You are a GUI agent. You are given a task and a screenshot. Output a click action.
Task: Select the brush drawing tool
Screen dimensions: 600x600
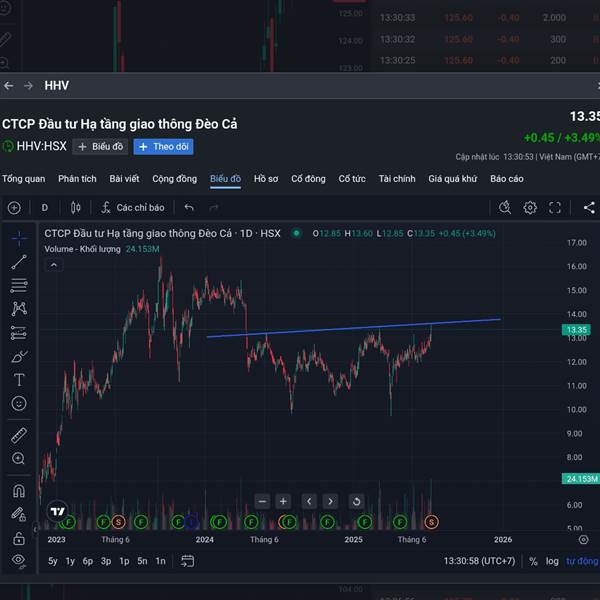pos(19,356)
